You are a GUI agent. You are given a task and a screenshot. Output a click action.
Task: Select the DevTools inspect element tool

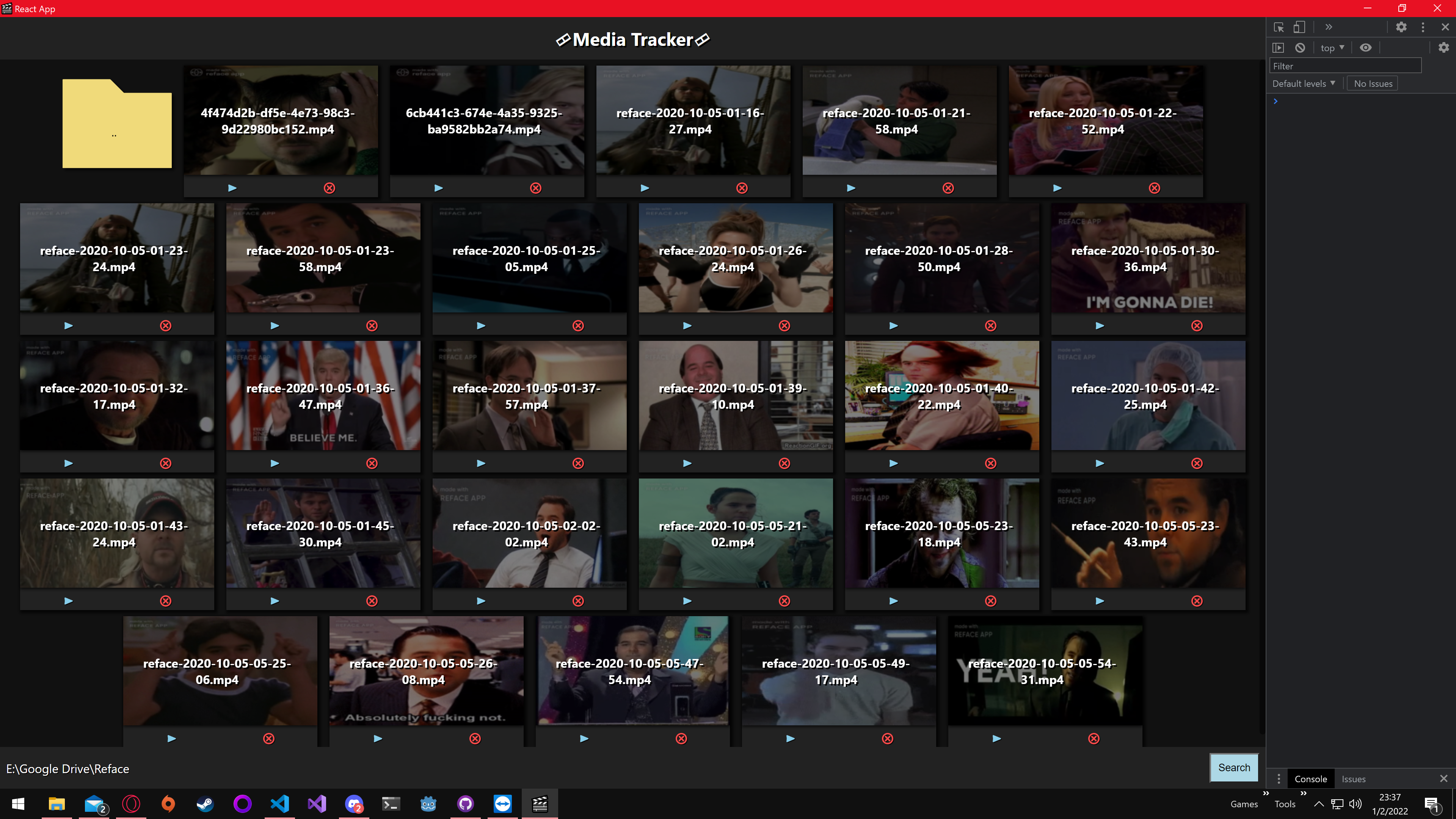[1279, 27]
